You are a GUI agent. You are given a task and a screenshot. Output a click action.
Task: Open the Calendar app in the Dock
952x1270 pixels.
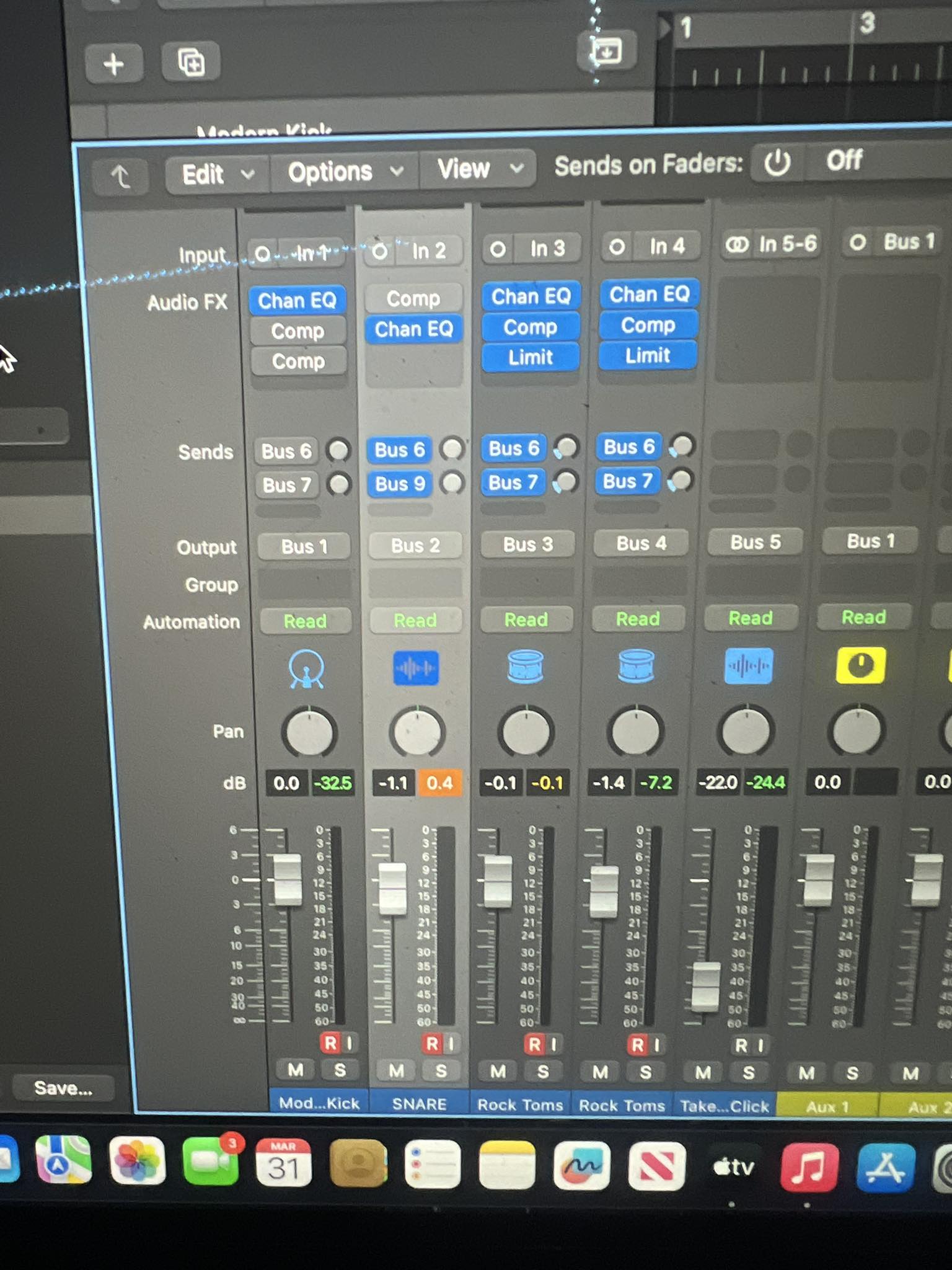point(284,1162)
